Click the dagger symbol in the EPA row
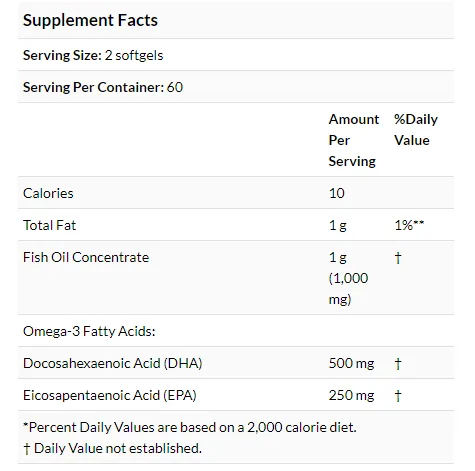This screenshot has height=471, width=475. point(398,395)
